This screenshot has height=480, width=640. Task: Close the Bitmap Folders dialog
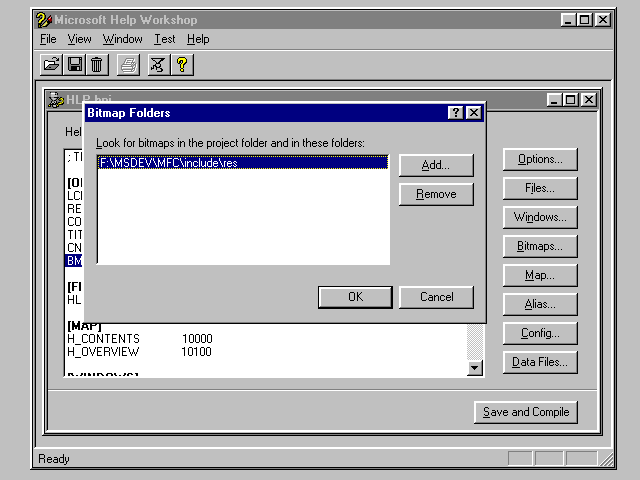[474, 113]
